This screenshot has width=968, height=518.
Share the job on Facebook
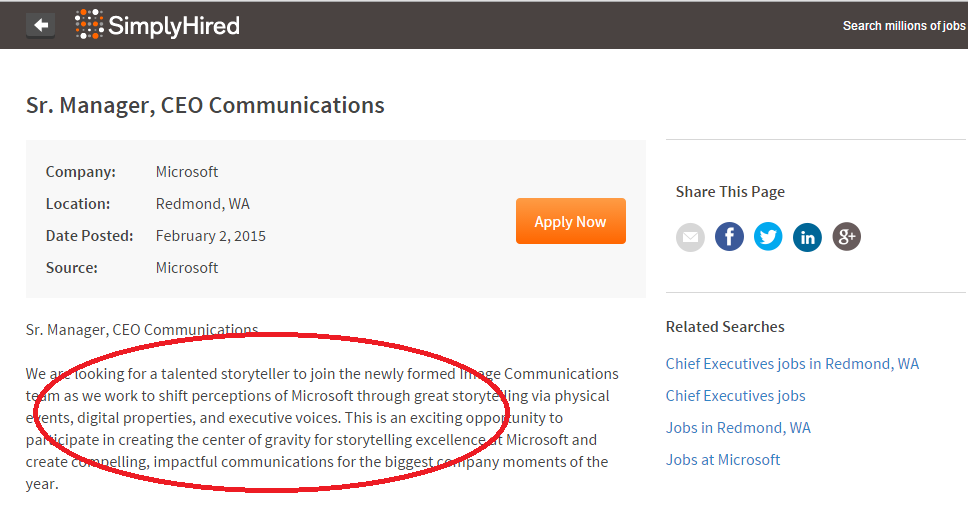729,237
